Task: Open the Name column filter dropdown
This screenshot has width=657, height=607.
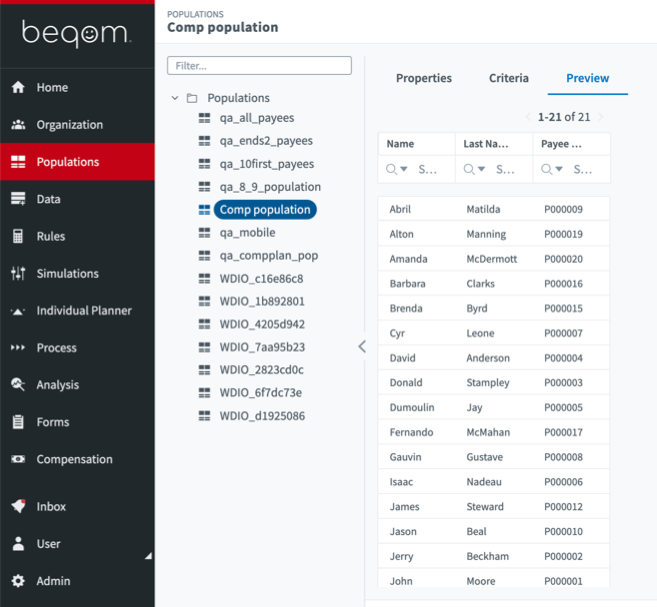Action: point(397,170)
